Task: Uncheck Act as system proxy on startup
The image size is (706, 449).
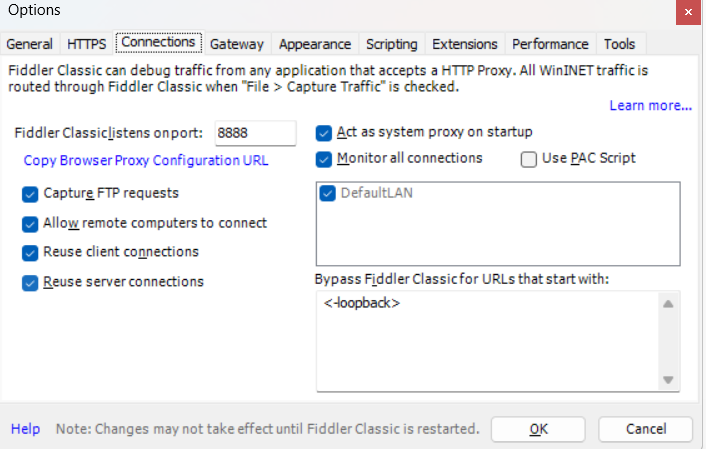Action: (x=324, y=132)
